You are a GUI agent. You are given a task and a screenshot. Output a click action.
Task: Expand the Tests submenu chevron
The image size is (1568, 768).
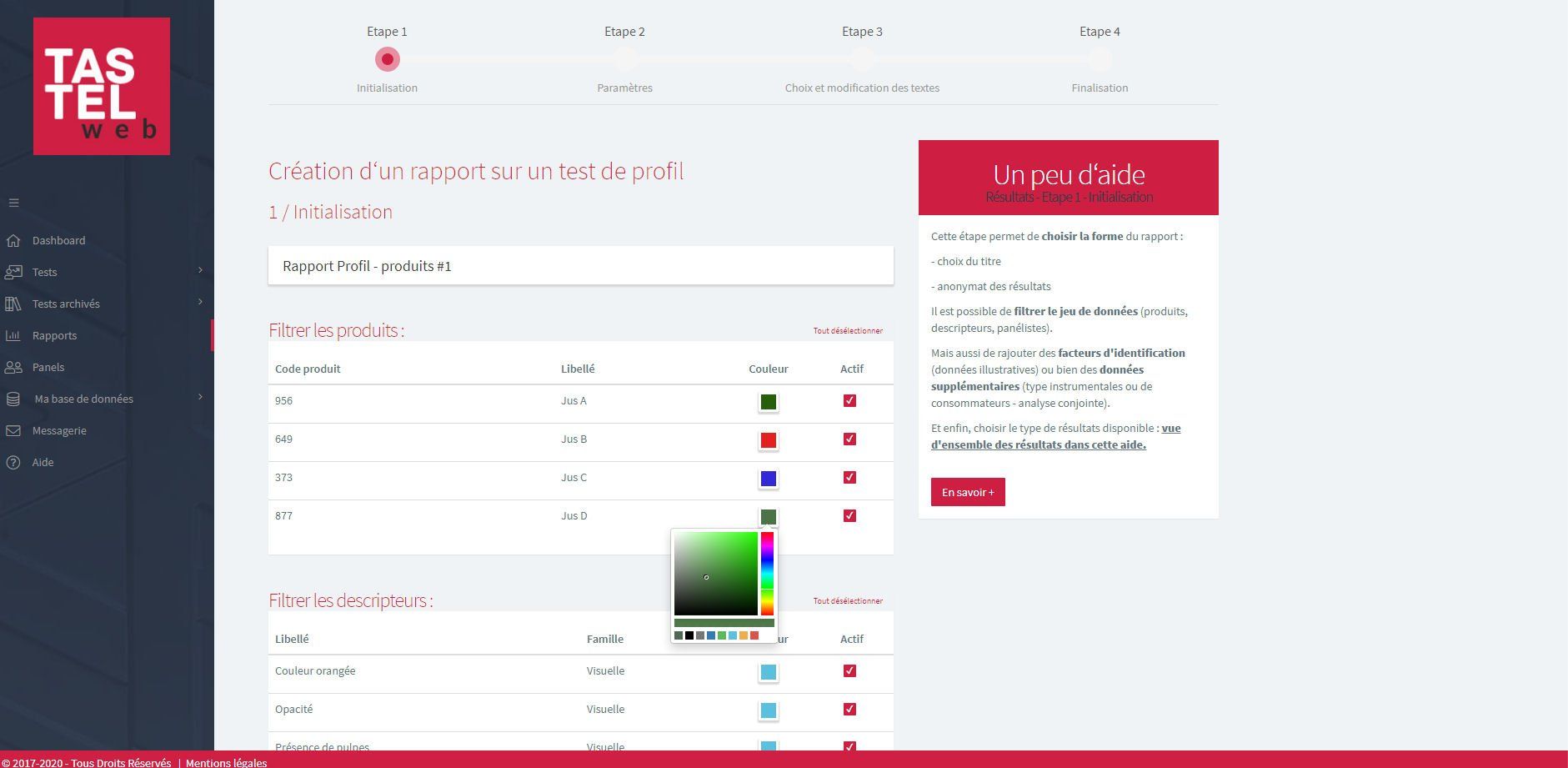(201, 271)
